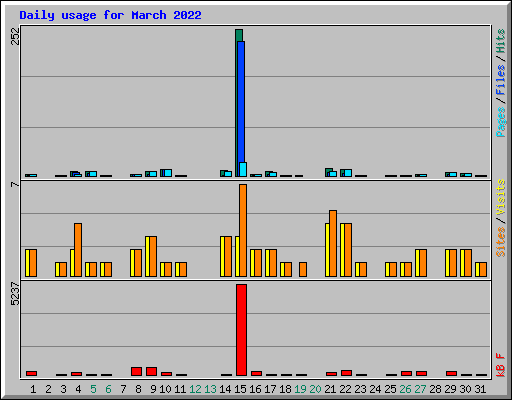This screenshot has width=512, height=400.
Task: Click the orange Sites bar for day 4
Action: pos(78,250)
